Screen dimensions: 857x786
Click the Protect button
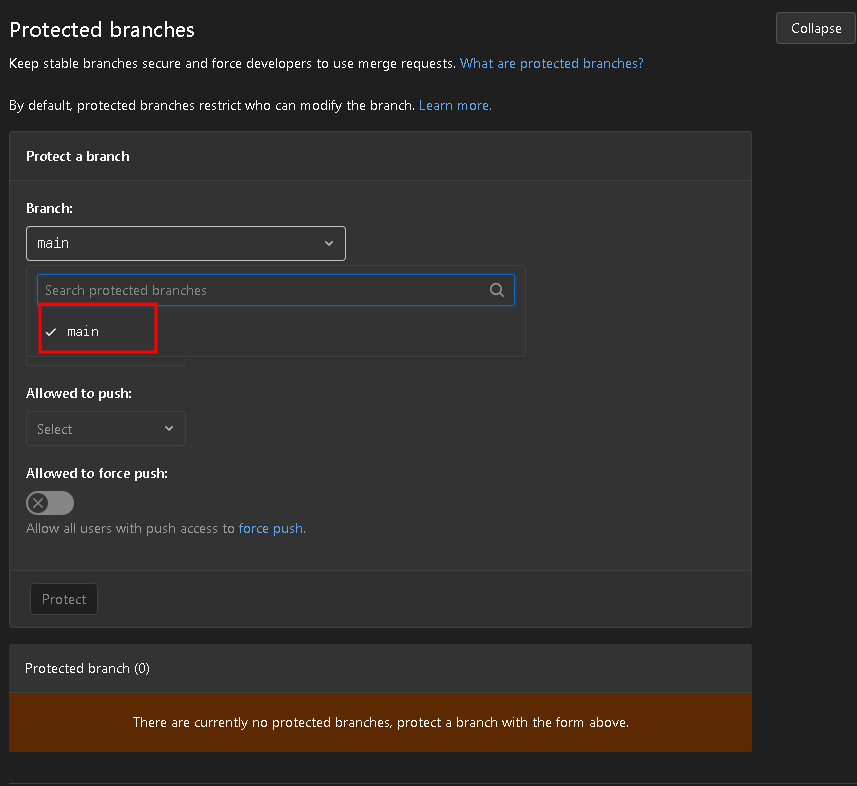(x=64, y=599)
